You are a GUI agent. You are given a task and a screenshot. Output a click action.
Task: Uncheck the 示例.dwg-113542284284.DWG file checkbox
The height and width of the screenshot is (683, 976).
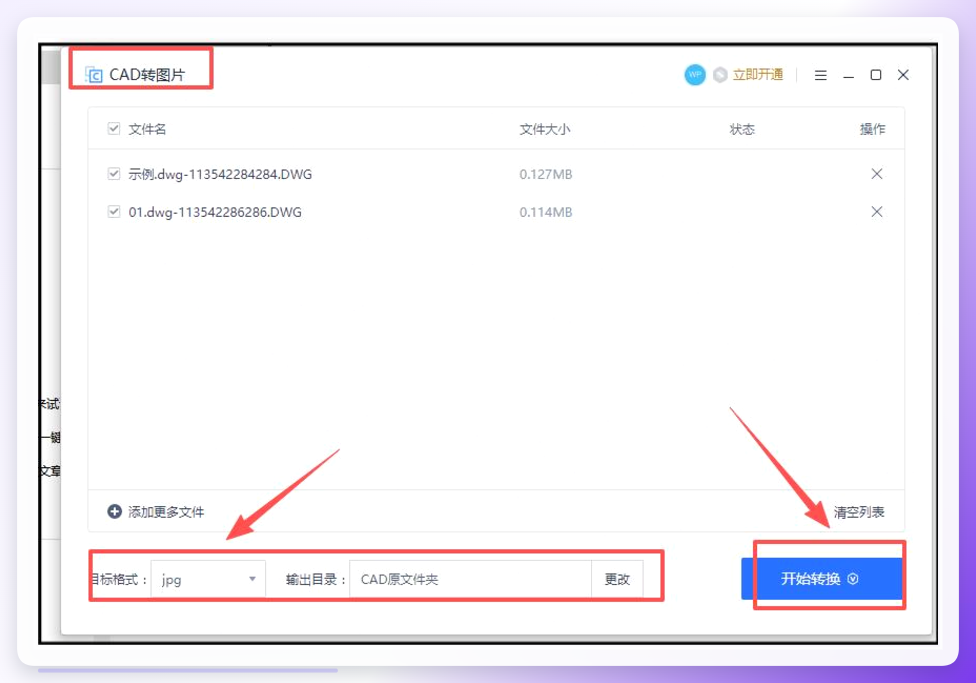[114, 174]
